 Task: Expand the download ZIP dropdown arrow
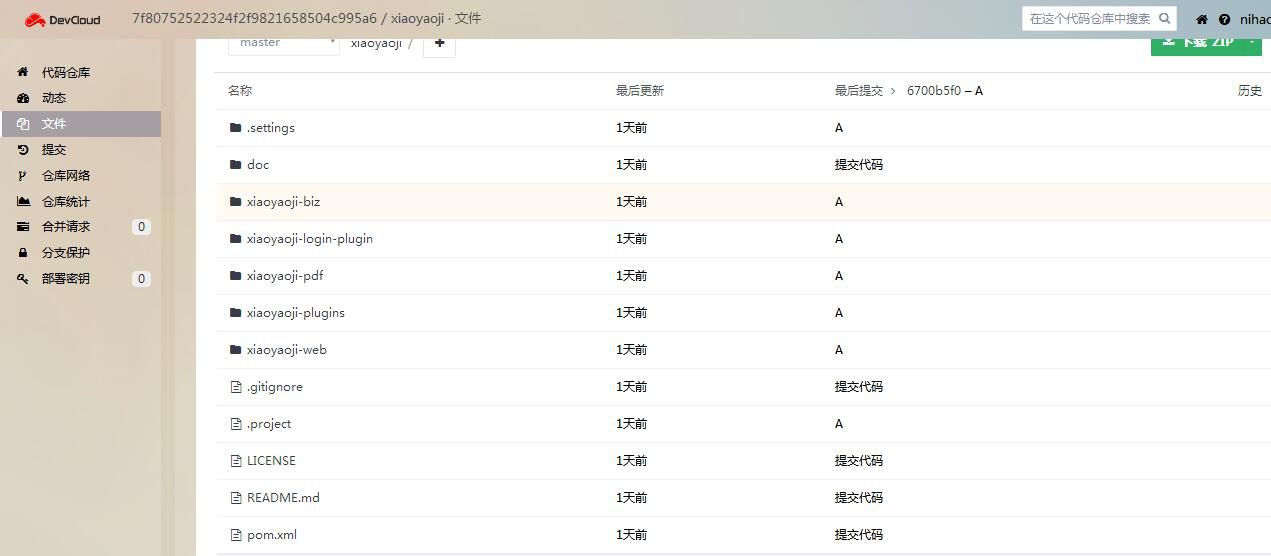(1252, 46)
